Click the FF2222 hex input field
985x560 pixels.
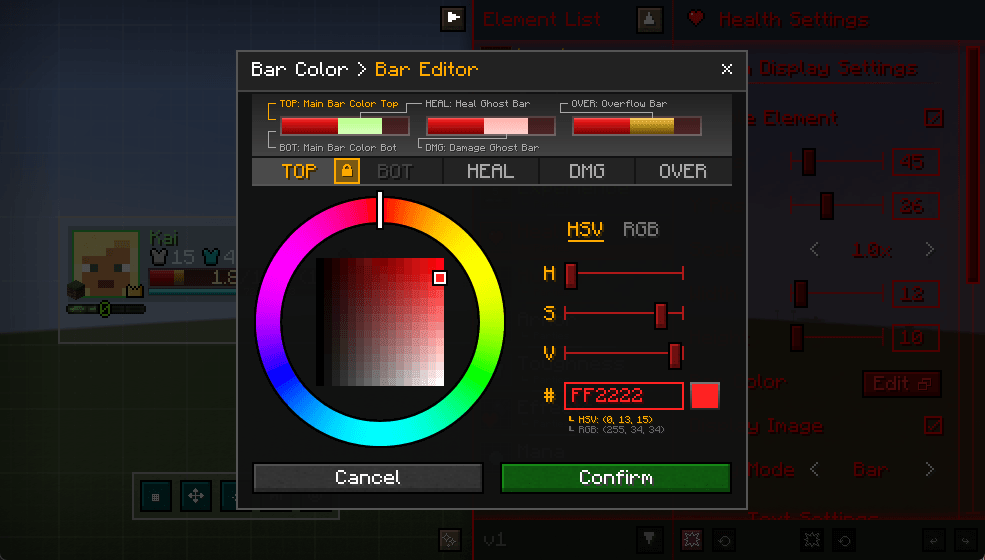point(623,395)
